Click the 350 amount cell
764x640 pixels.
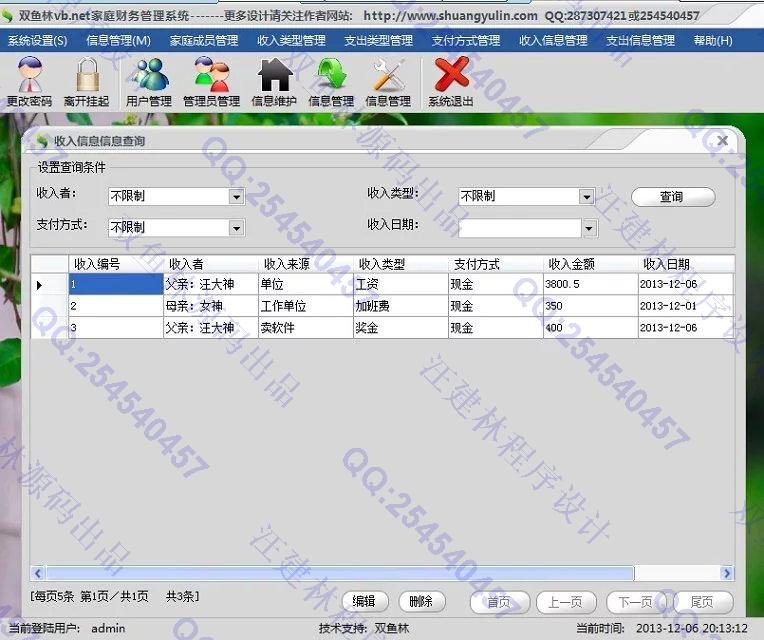click(591, 306)
